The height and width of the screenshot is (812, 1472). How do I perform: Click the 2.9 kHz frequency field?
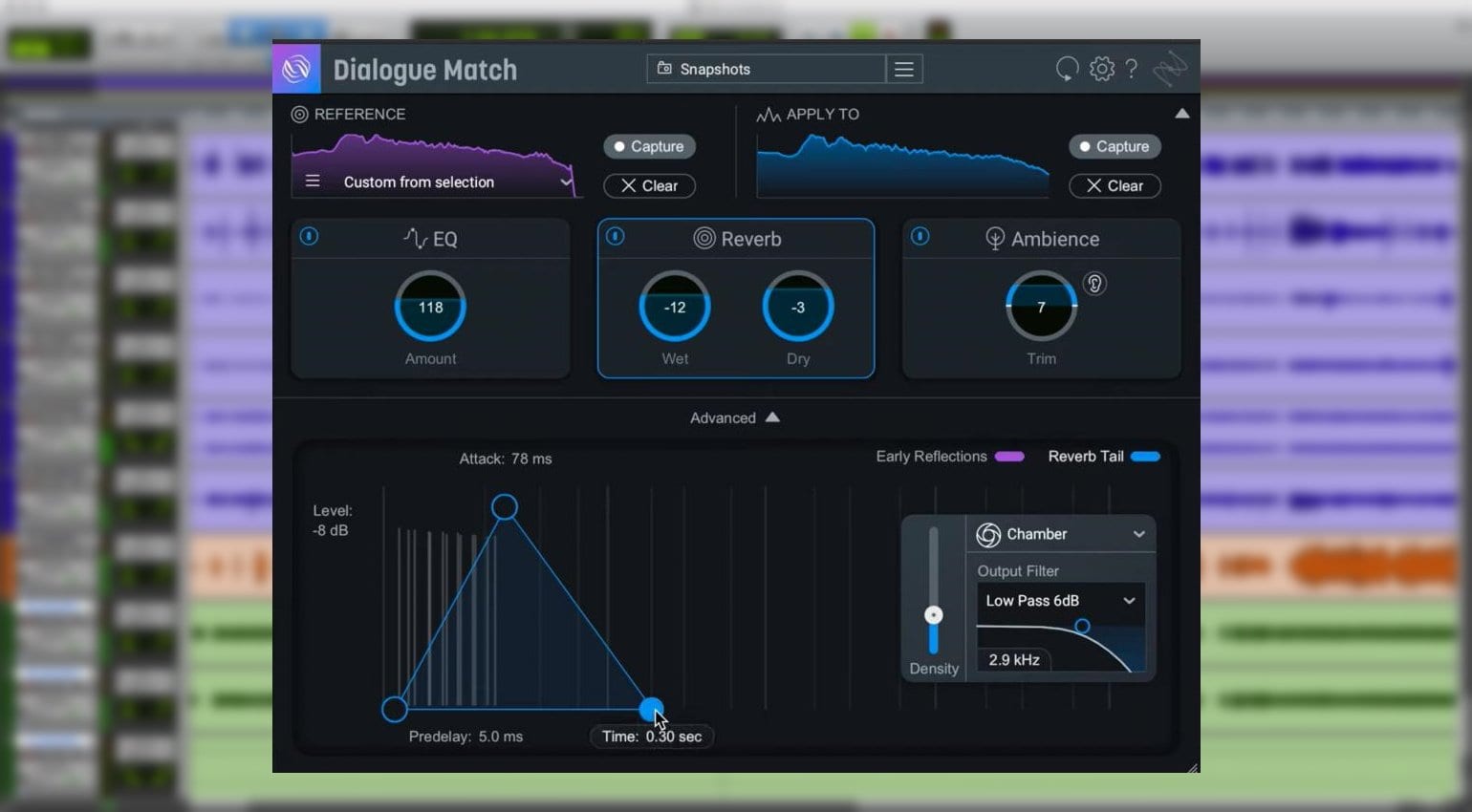point(1014,660)
